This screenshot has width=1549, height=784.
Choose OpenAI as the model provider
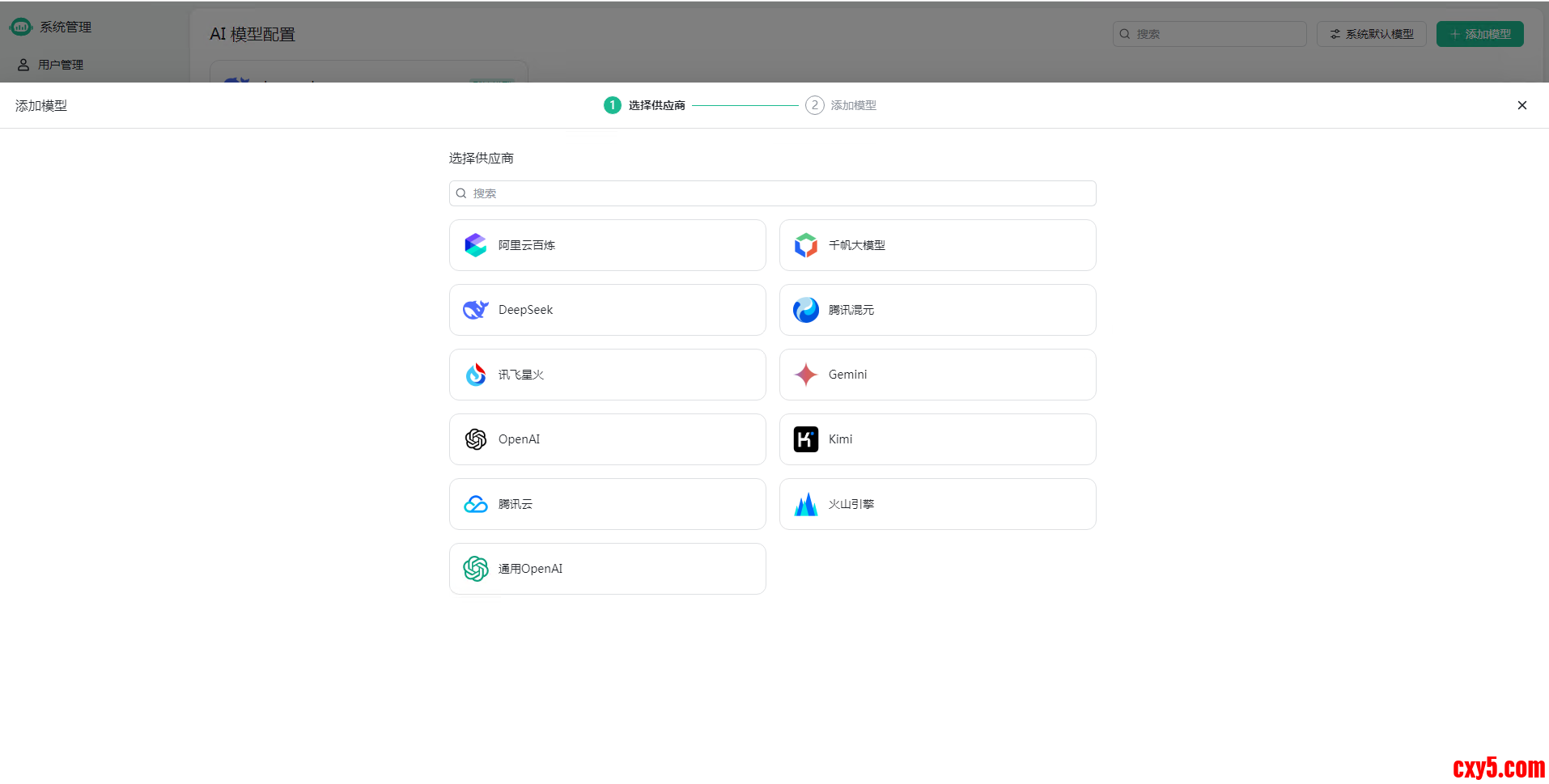pos(607,439)
